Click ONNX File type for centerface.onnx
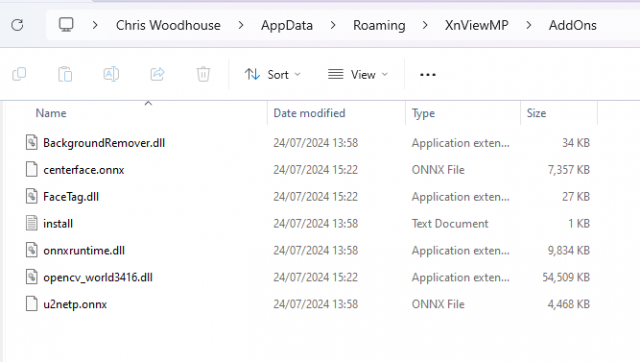640x362 pixels. [438, 170]
